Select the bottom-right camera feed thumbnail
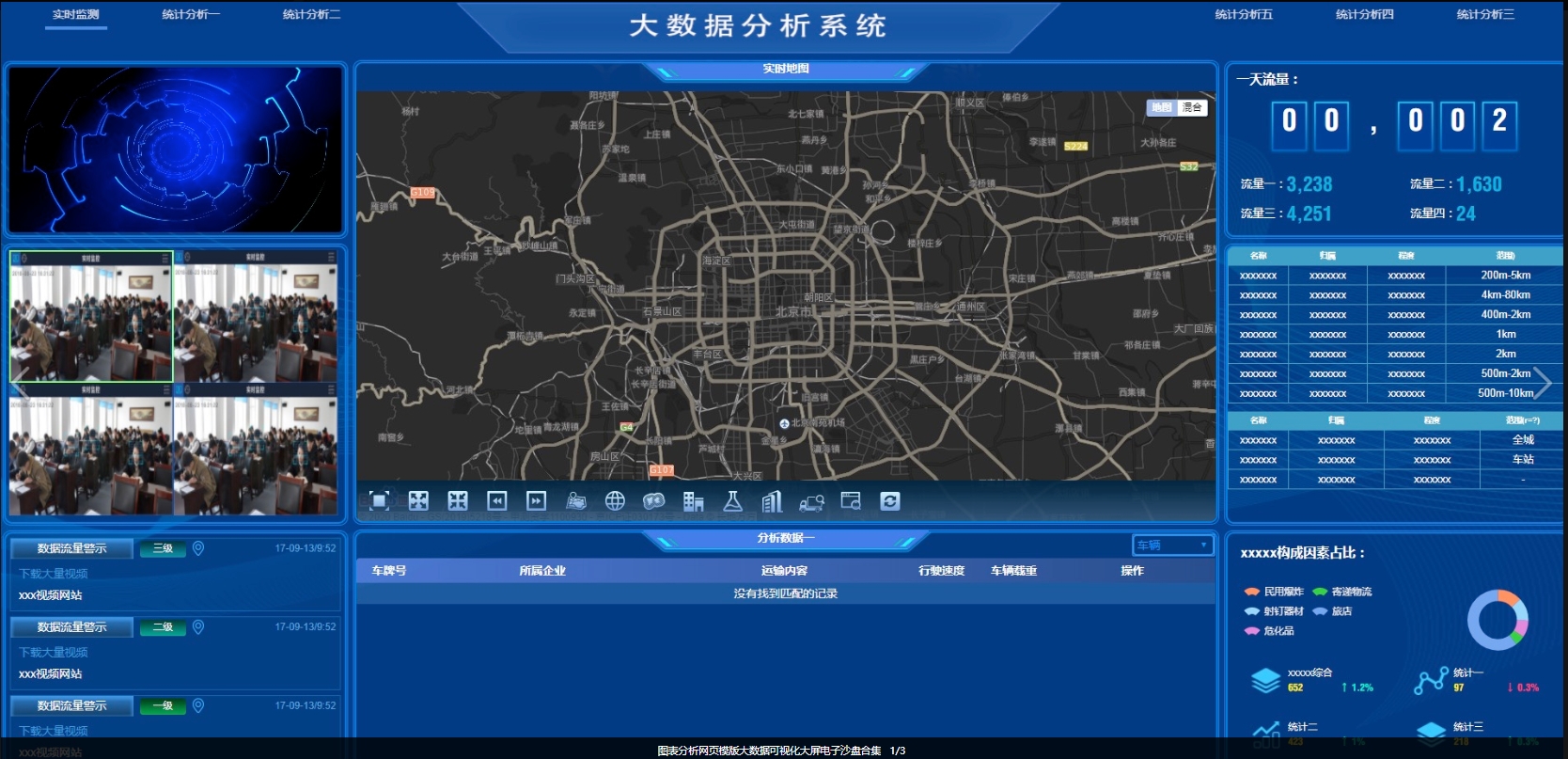 [256, 449]
